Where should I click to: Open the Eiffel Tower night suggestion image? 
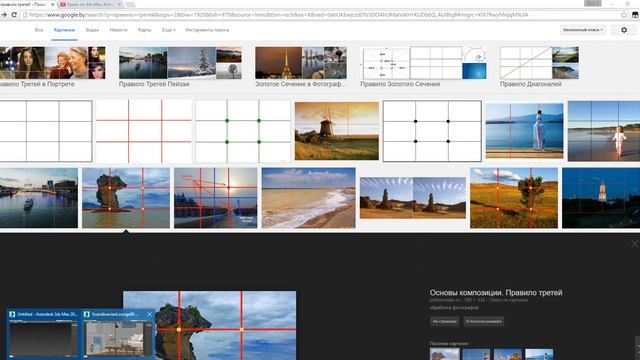click(x=278, y=63)
